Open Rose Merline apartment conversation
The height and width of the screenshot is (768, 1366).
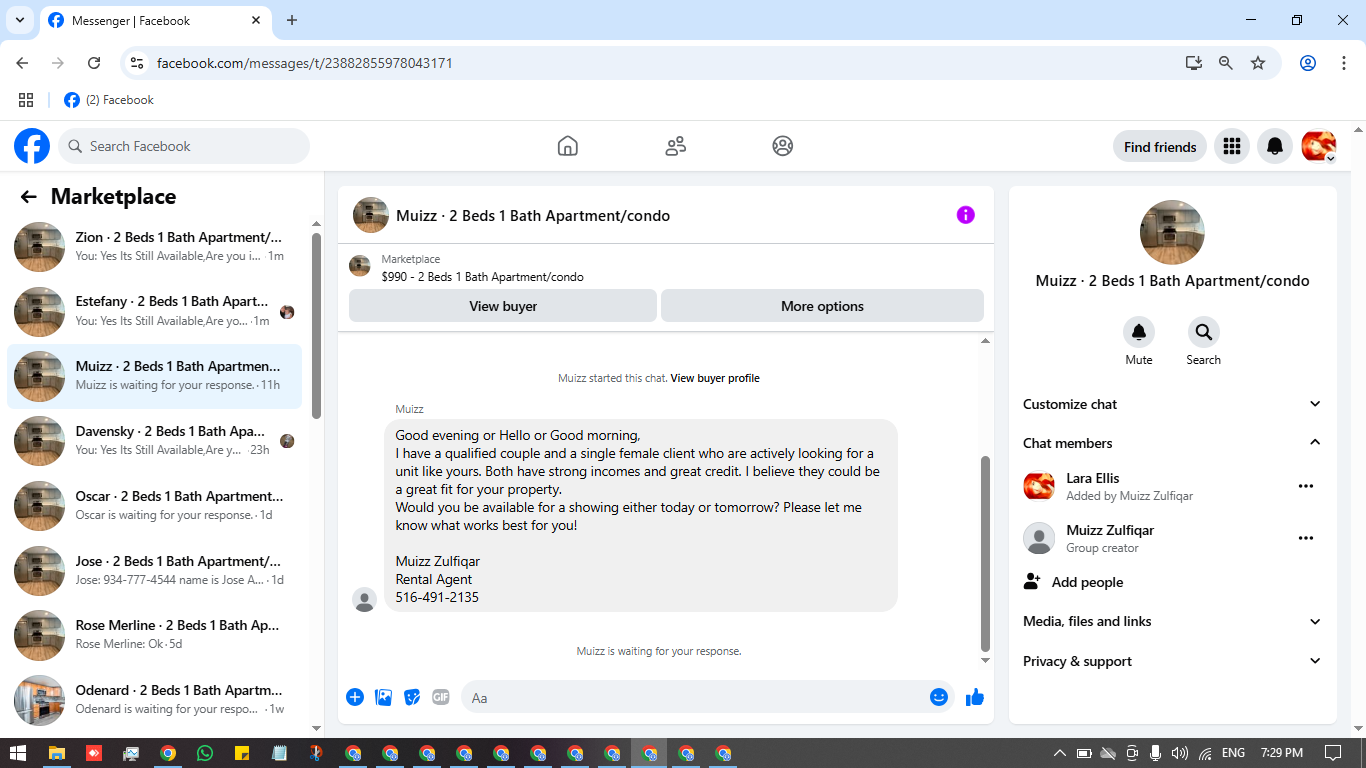[x=155, y=635]
